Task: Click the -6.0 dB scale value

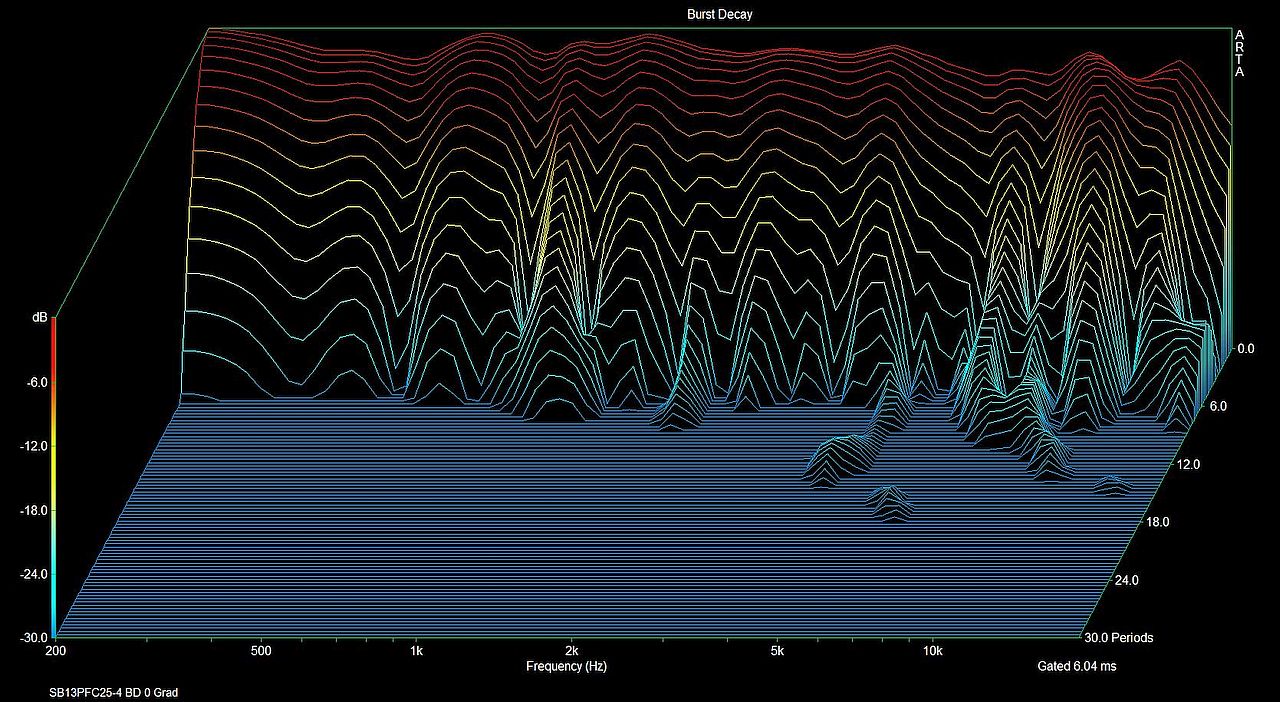Action: coord(33,382)
